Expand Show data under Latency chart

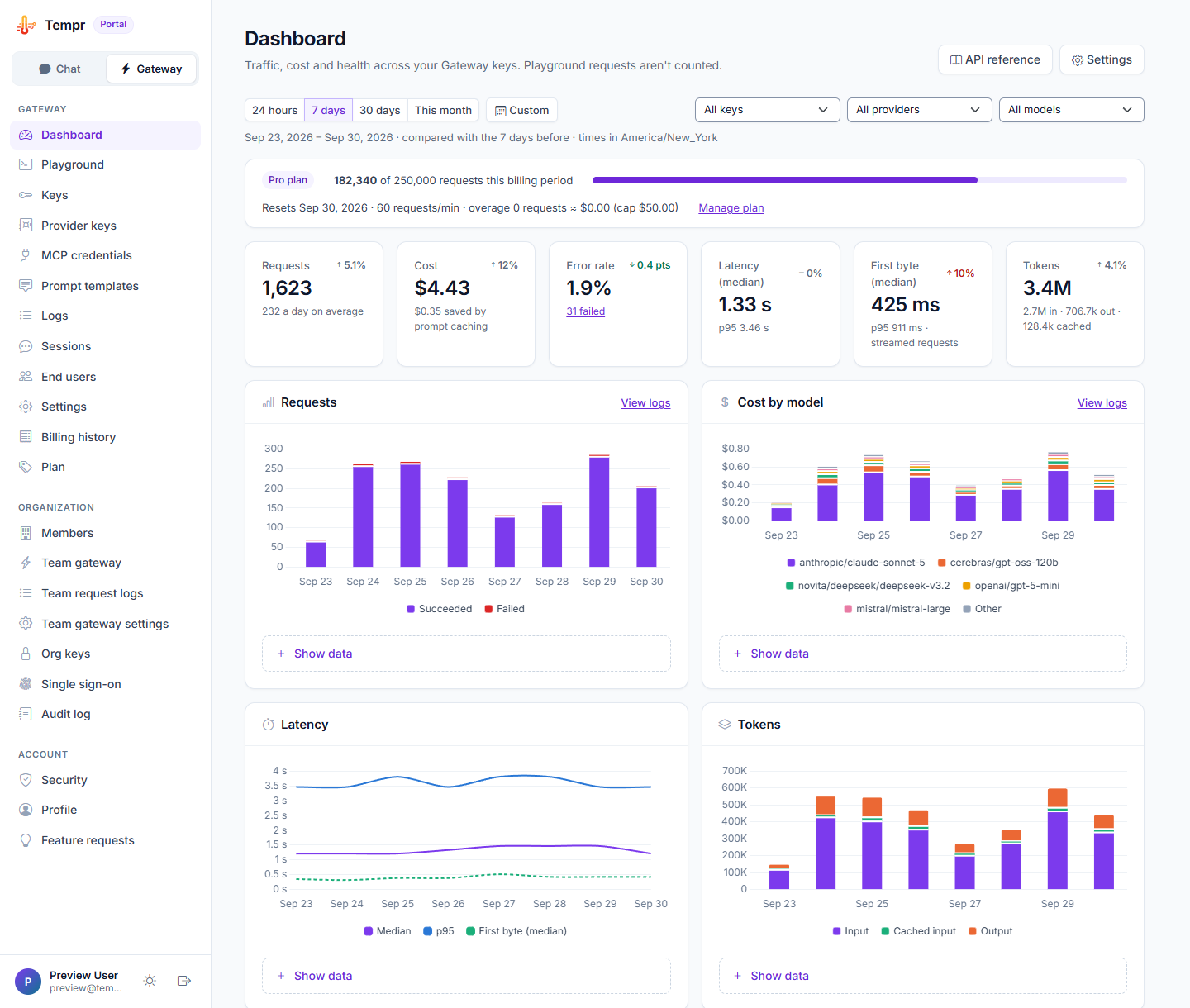466,976
